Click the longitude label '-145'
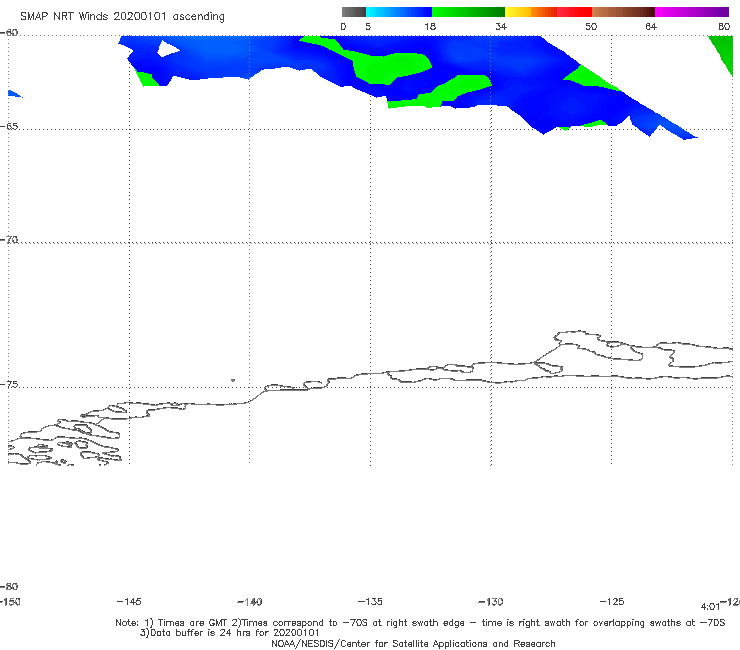Screen dimensions: 740x650 [129, 601]
